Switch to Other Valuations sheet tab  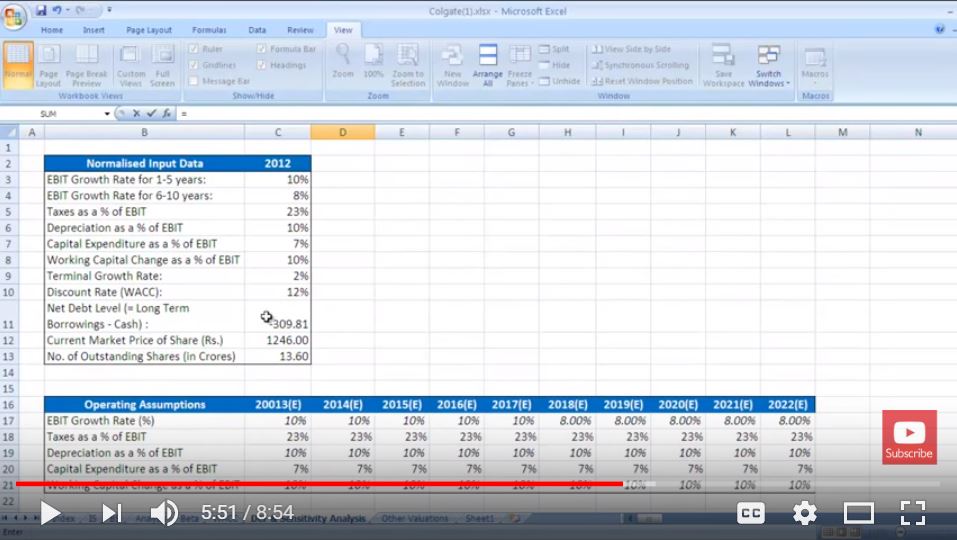pos(414,519)
